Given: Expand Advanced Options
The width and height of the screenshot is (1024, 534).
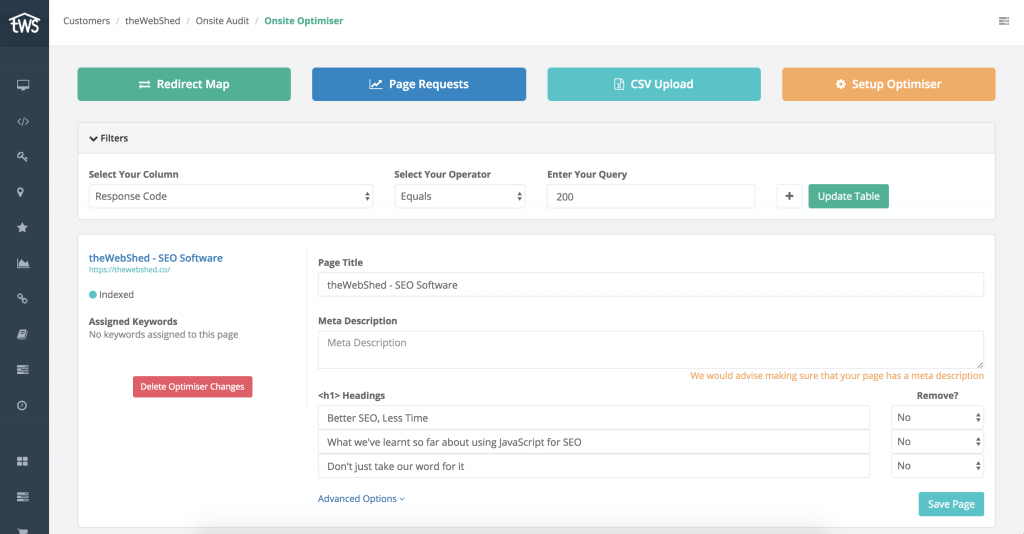Looking at the screenshot, I should tap(361, 499).
